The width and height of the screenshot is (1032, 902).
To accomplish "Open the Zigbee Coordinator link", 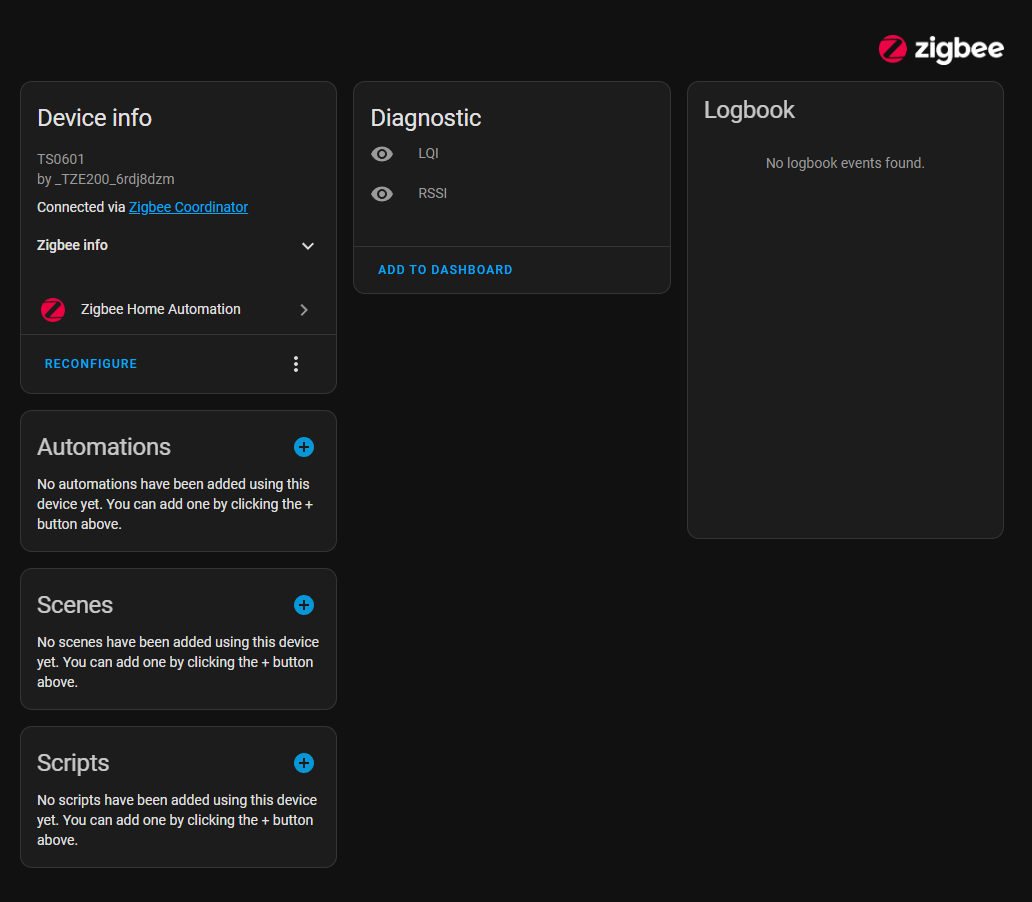I will pyautogui.click(x=188, y=207).
